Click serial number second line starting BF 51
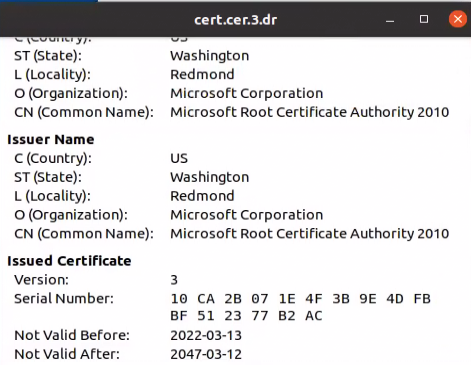 click(x=246, y=316)
